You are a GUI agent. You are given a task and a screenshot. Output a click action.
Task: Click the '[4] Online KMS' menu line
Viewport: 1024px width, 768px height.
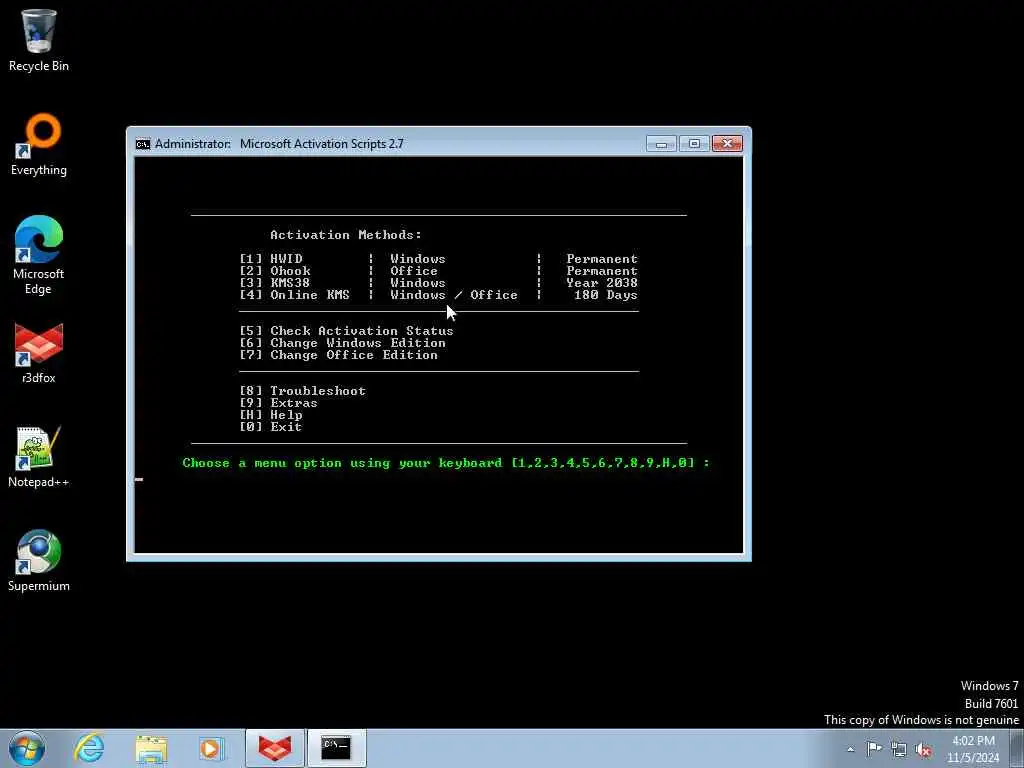[438, 295]
